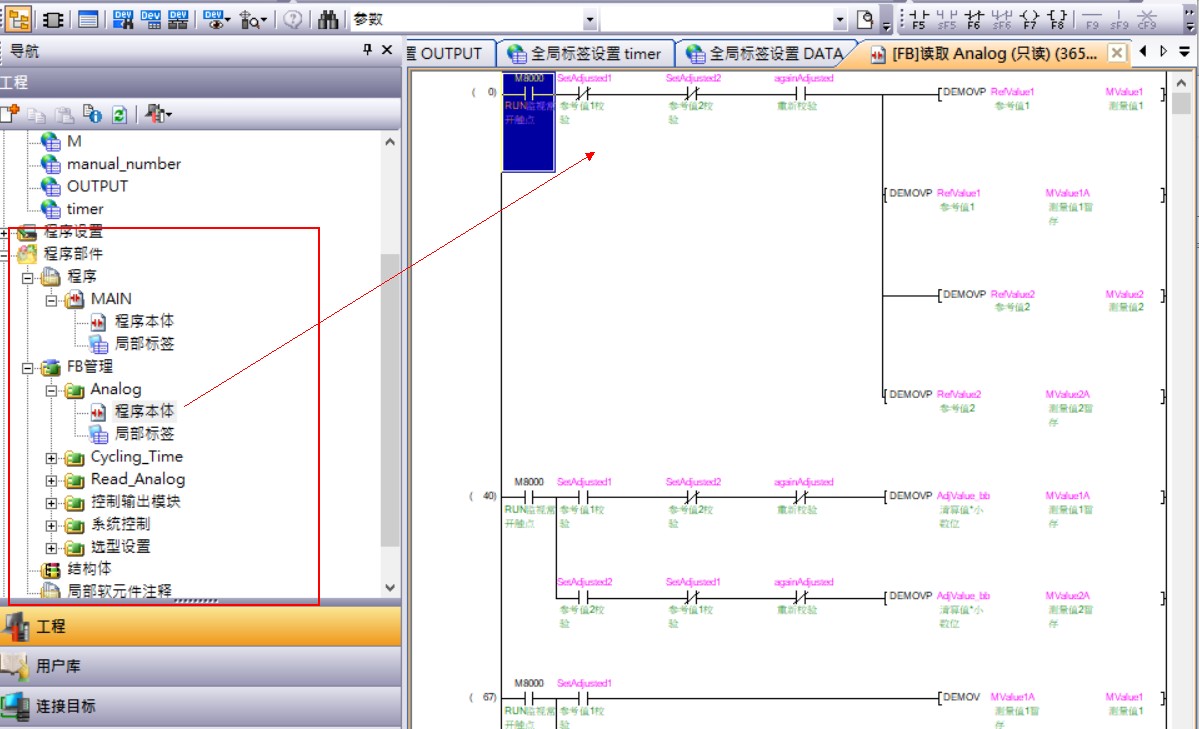Screen dimensions: 1199x729
Task: Click the F5 open contact ladder icon
Action: pos(918,19)
